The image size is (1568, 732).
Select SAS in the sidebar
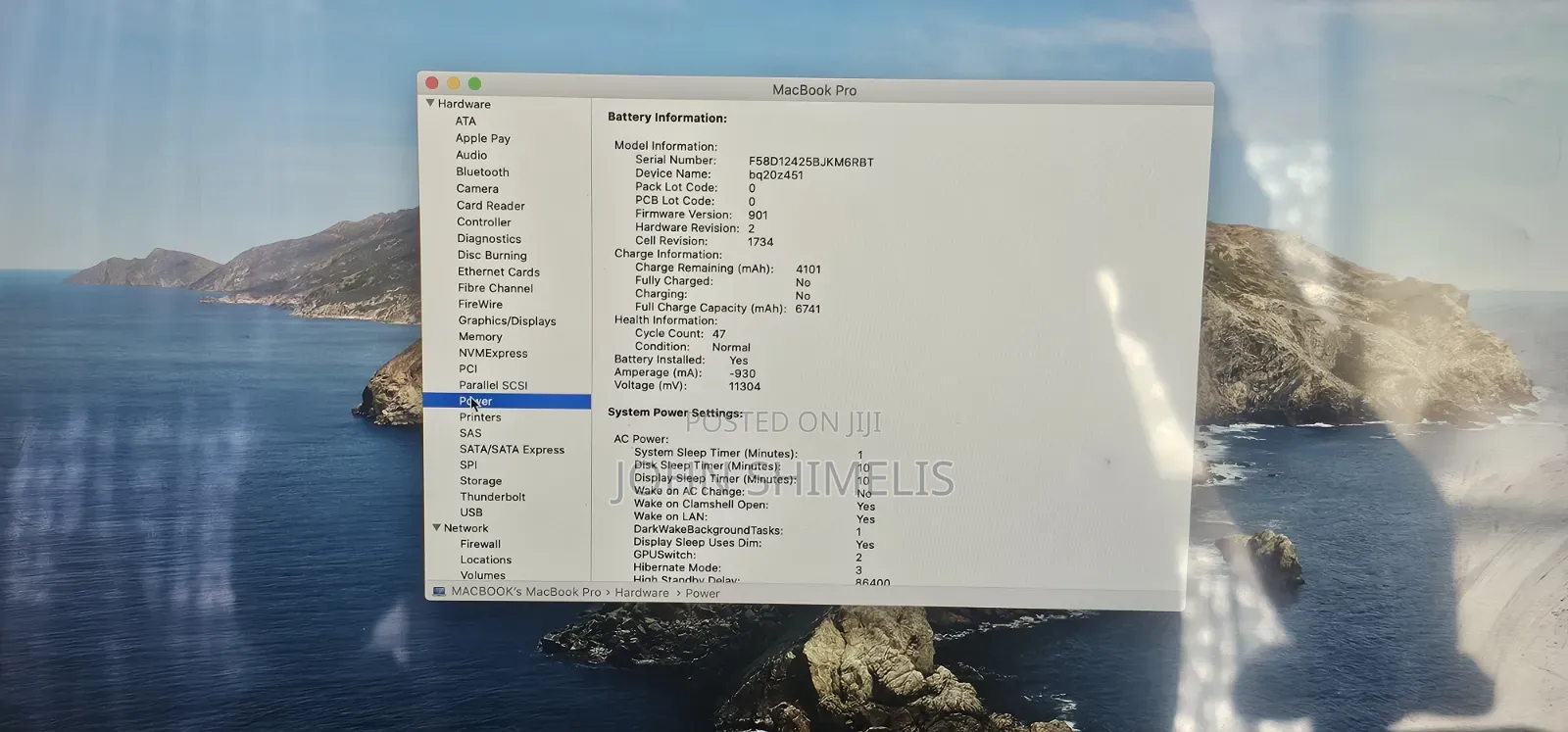(470, 433)
